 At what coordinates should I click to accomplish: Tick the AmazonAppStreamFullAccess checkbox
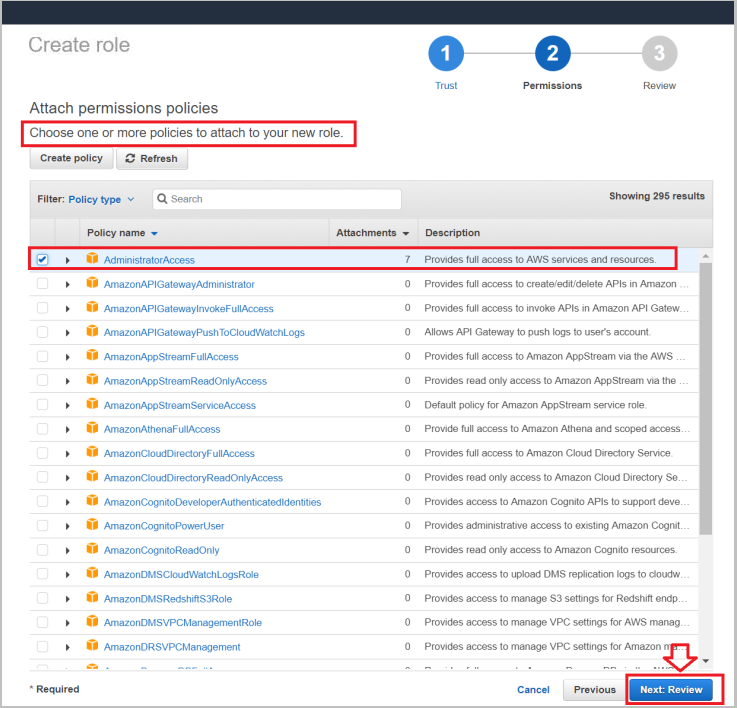pyautogui.click(x=42, y=356)
